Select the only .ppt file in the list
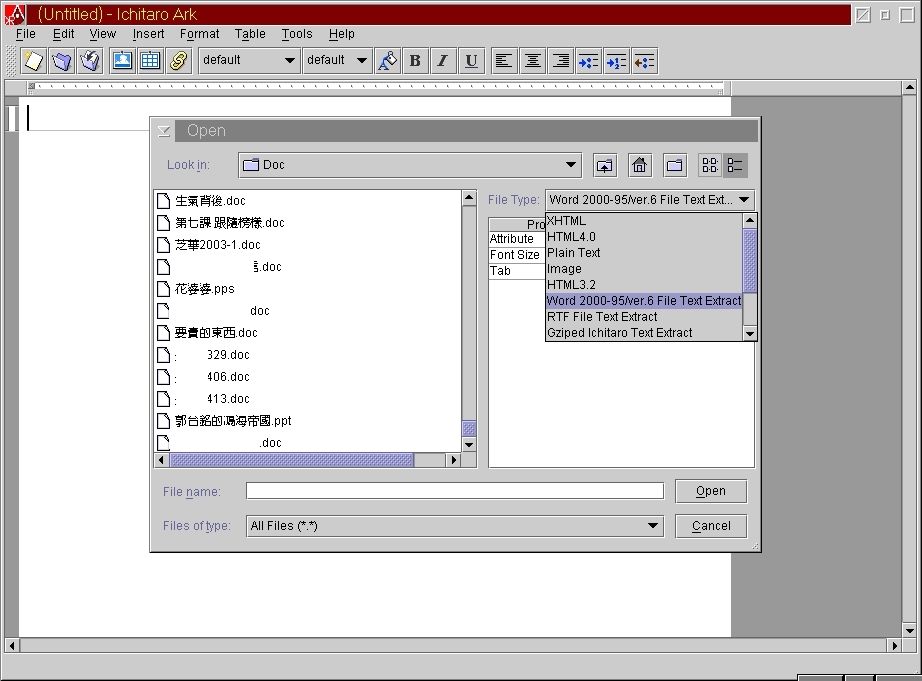 point(224,421)
